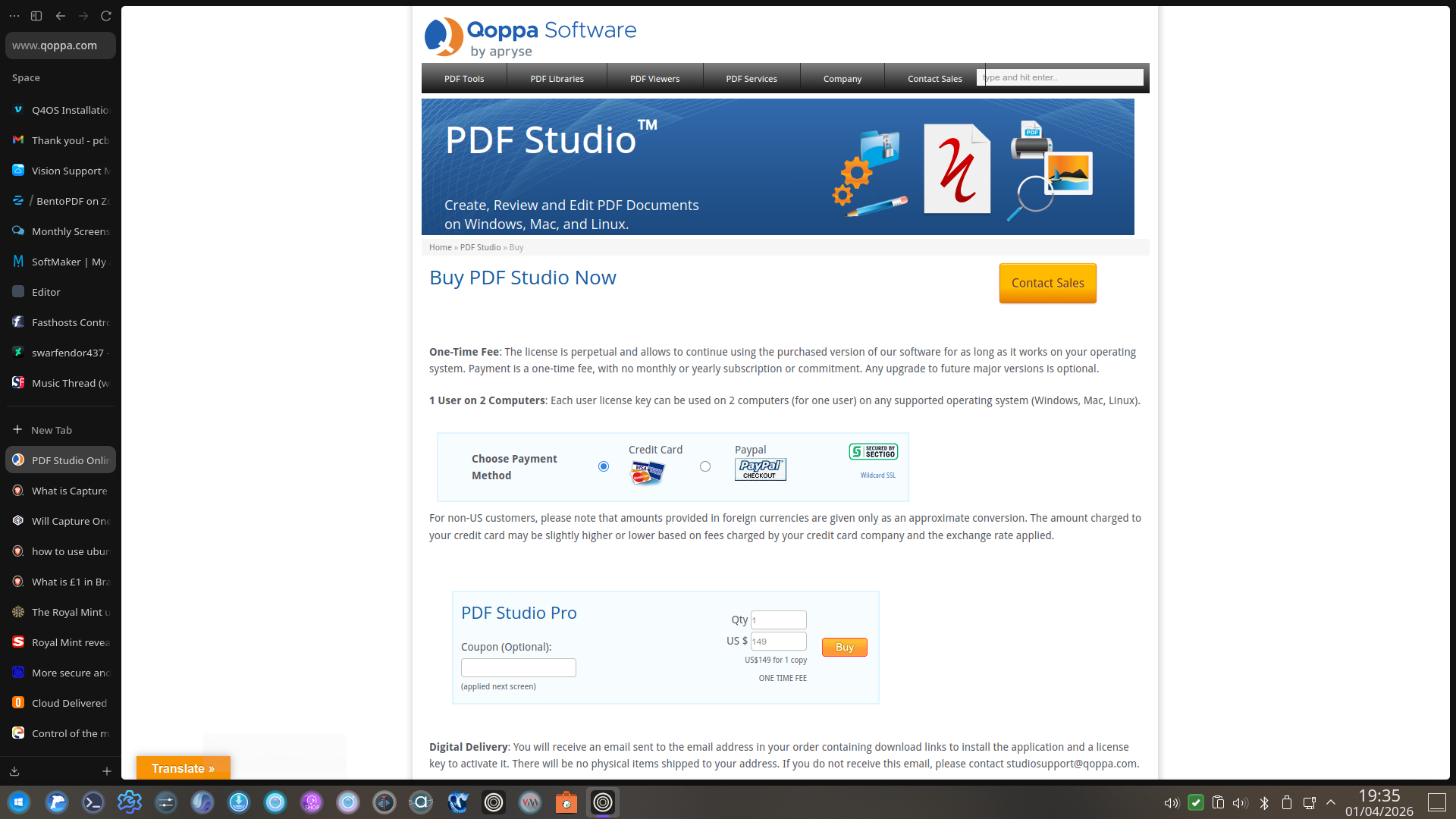Reload the page with the refresh icon
Image resolution: width=1456 pixels, height=819 pixels.
[x=106, y=16]
